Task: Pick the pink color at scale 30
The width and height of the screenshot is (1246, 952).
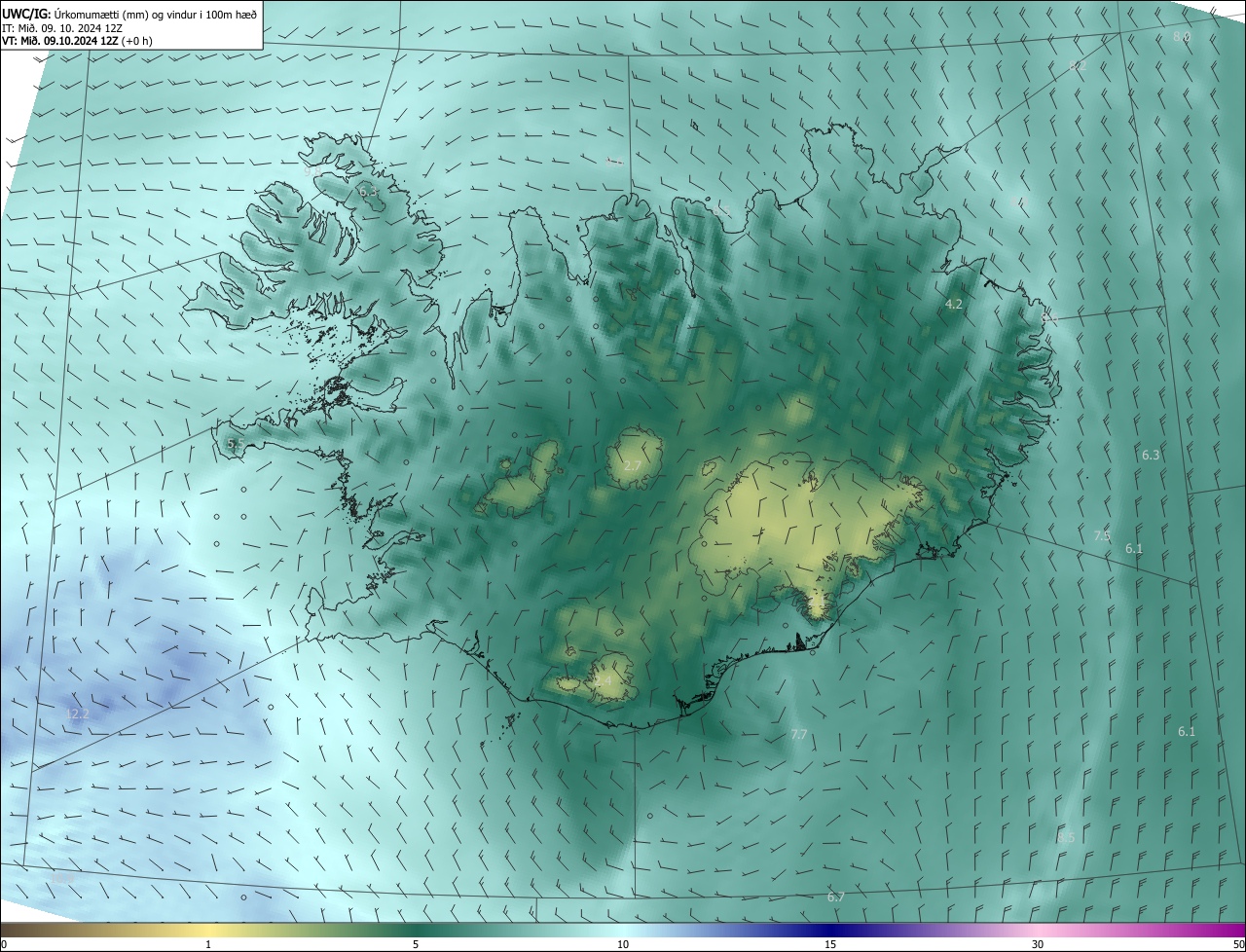Action: click(x=1038, y=930)
